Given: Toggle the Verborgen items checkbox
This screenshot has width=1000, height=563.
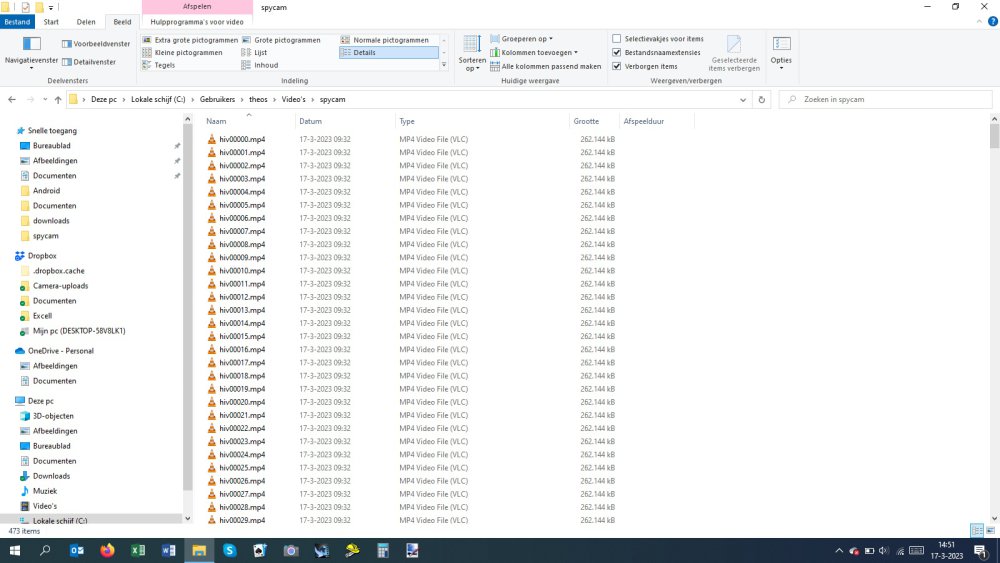Looking at the screenshot, I should [616, 66].
